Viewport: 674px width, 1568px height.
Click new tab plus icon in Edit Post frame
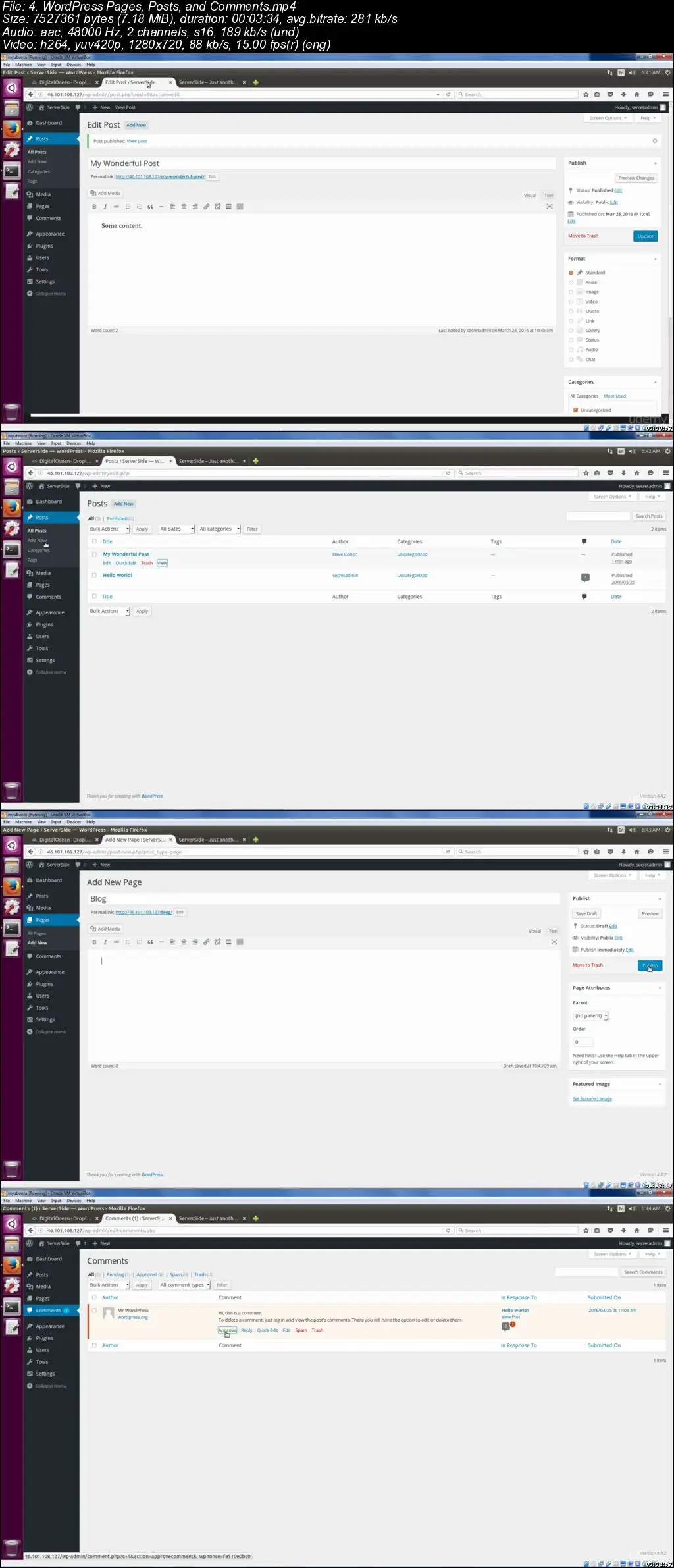[x=255, y=82]
